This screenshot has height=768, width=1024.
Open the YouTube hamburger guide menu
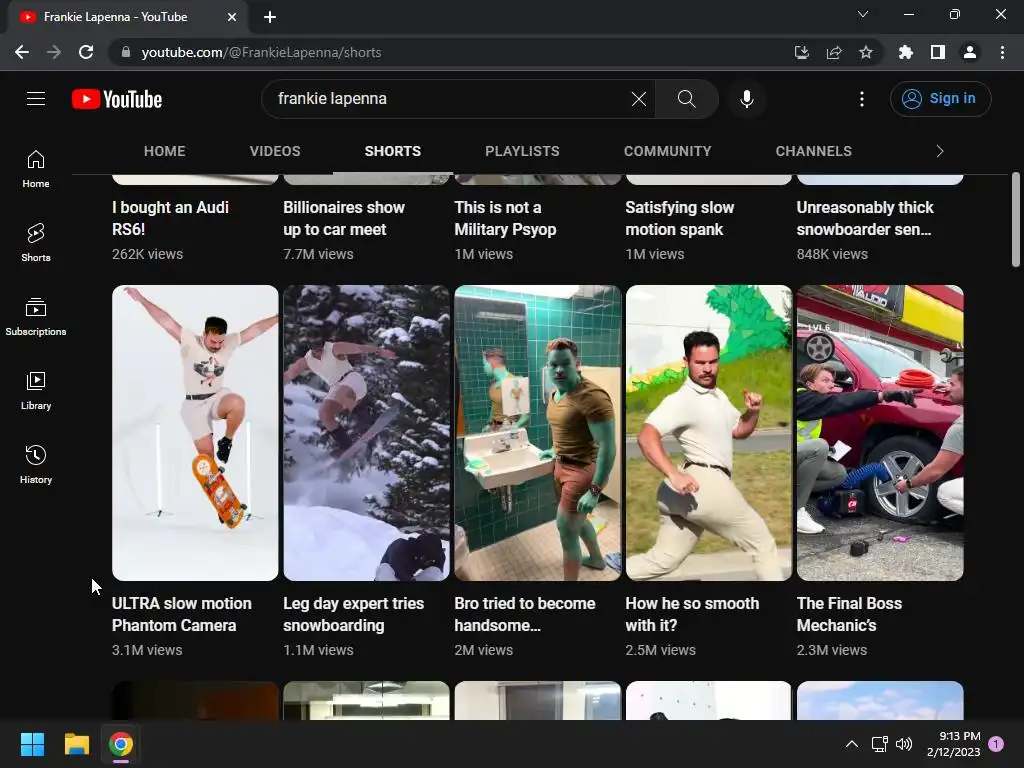click(x=36, y=99)
